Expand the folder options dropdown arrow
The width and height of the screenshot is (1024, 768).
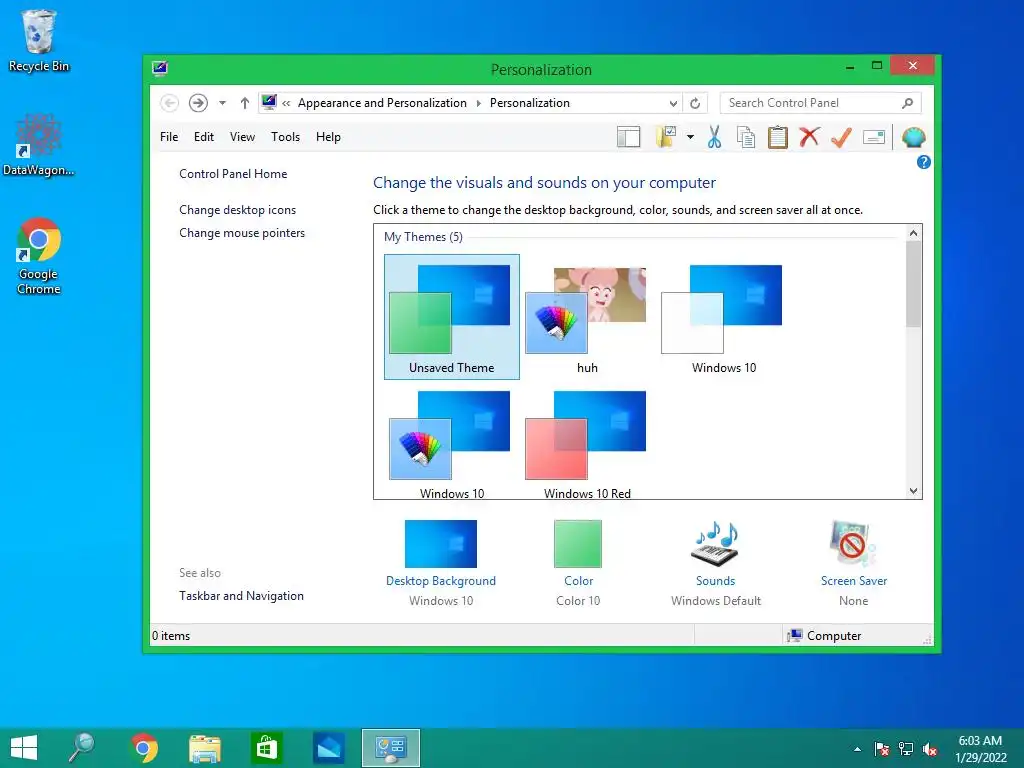(x=690, y=137)
